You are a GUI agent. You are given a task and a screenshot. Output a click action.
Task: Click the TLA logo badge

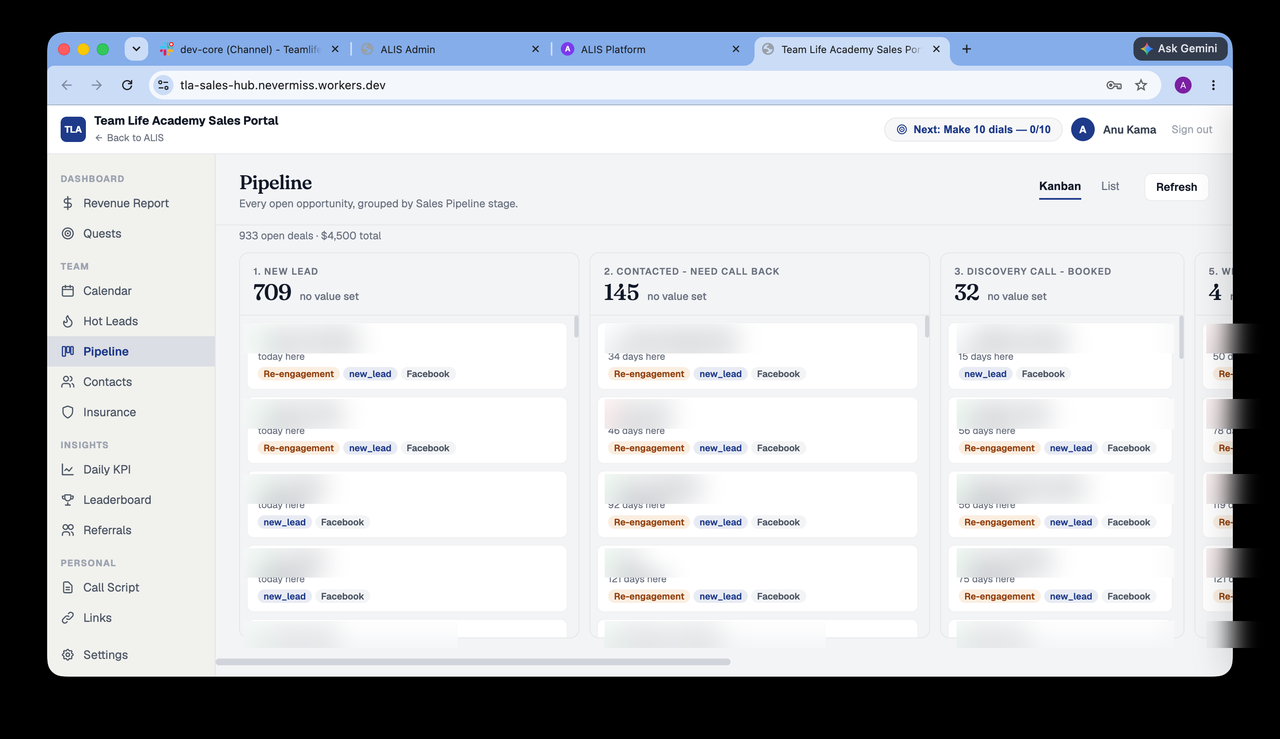point(73,129)
